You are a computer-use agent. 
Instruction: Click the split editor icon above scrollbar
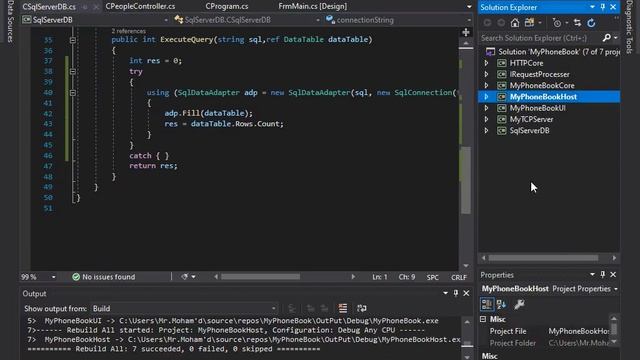pos(466,32)
